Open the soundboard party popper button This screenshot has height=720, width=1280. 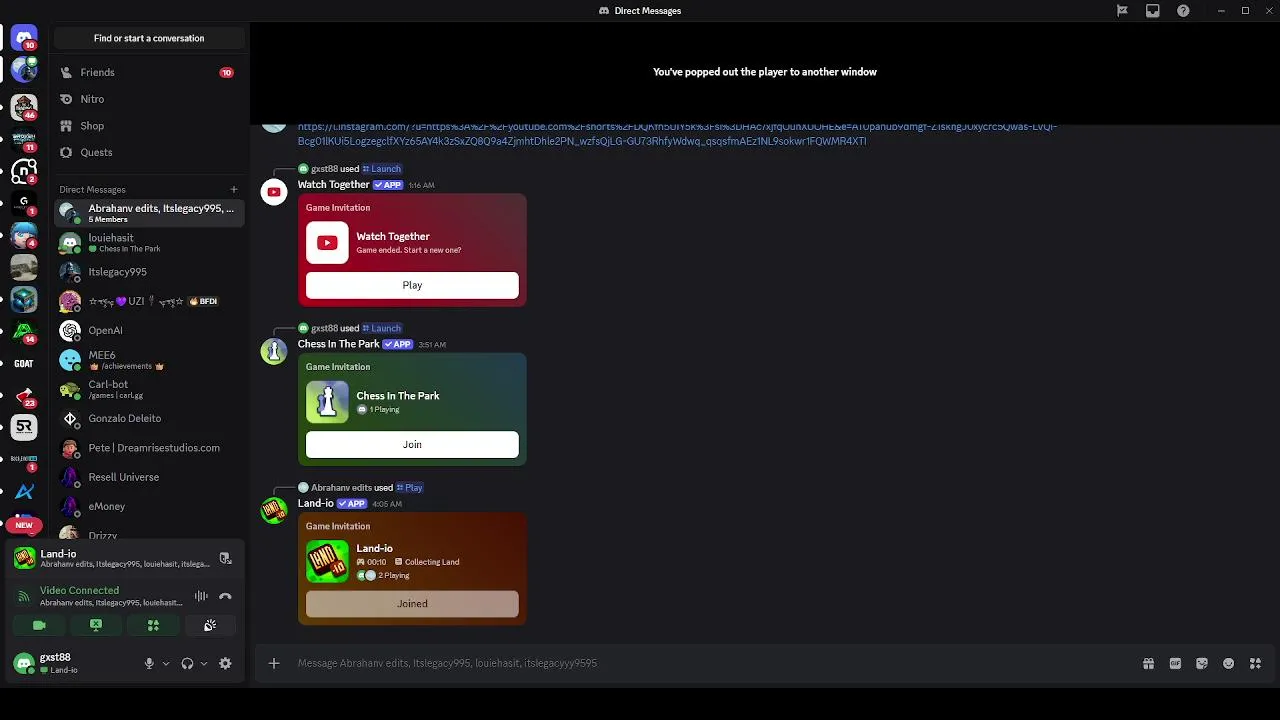[210, 625]
